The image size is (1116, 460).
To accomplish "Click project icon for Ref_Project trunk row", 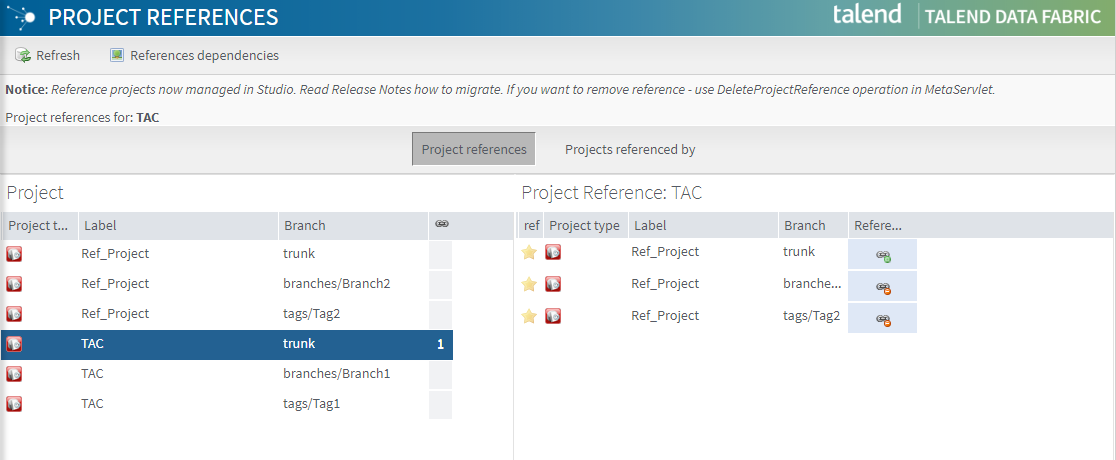I will pos(14,254).
